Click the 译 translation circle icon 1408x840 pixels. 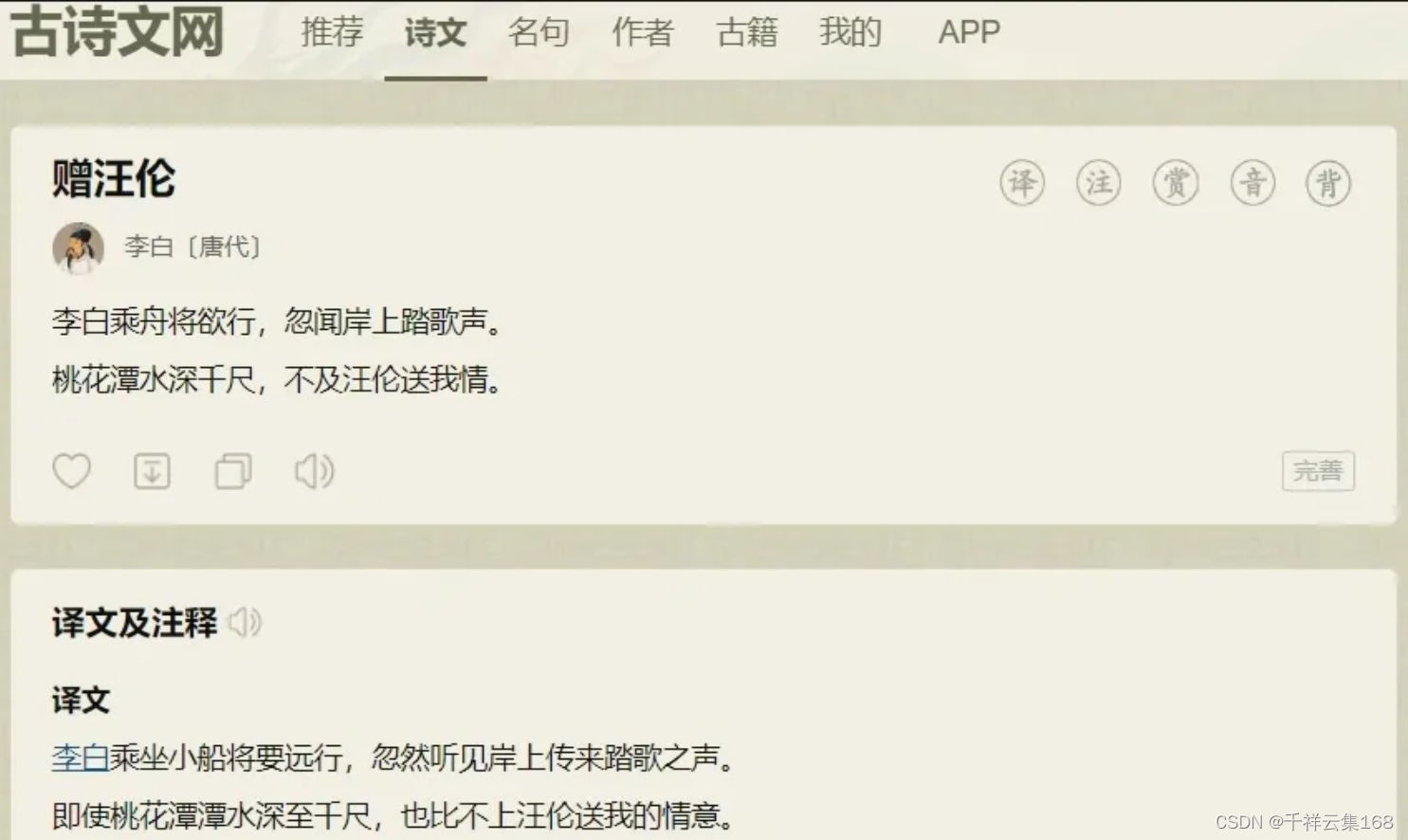[1022, 183]
